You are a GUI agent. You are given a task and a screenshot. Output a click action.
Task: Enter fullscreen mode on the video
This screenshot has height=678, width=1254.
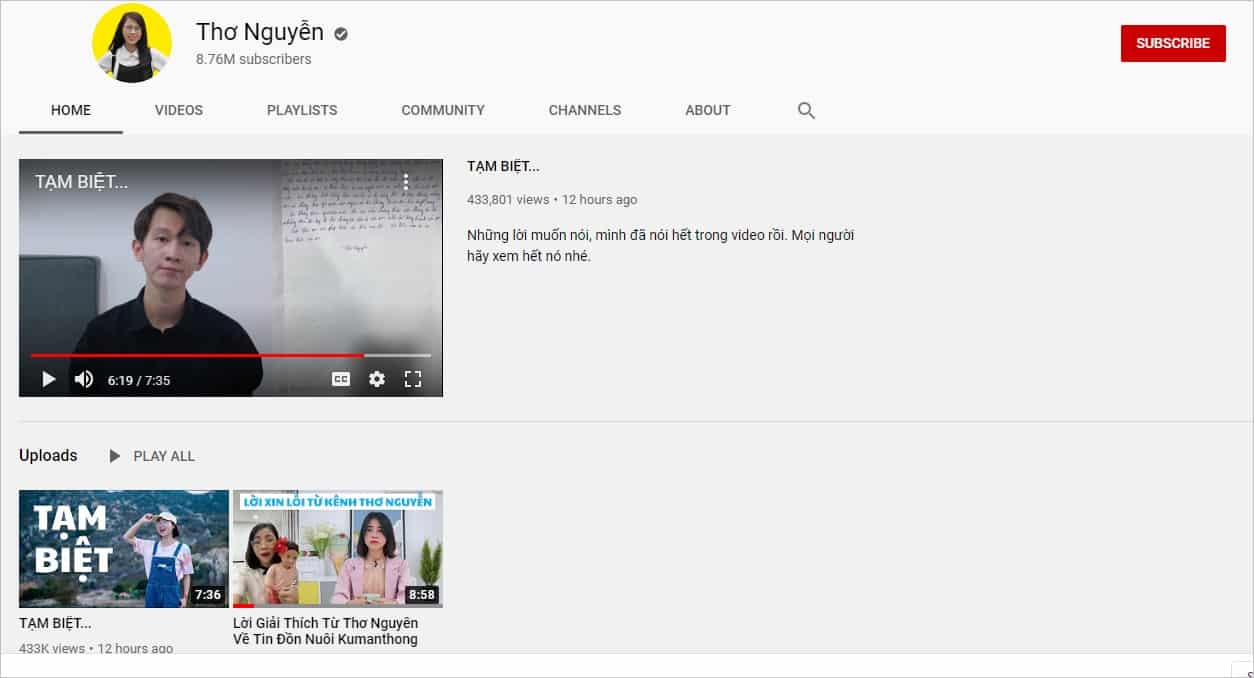[413, 379]
